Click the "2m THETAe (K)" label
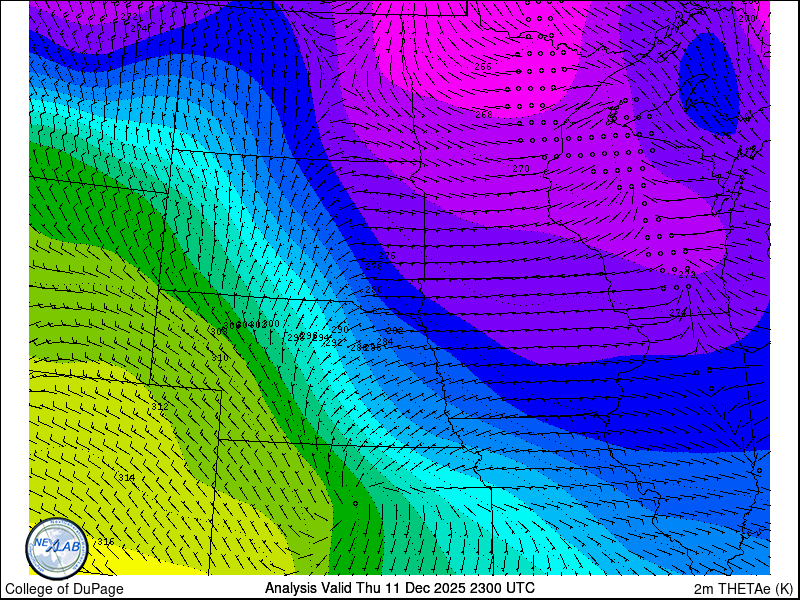This screenshot has height=600, width=800. (744, 588)
